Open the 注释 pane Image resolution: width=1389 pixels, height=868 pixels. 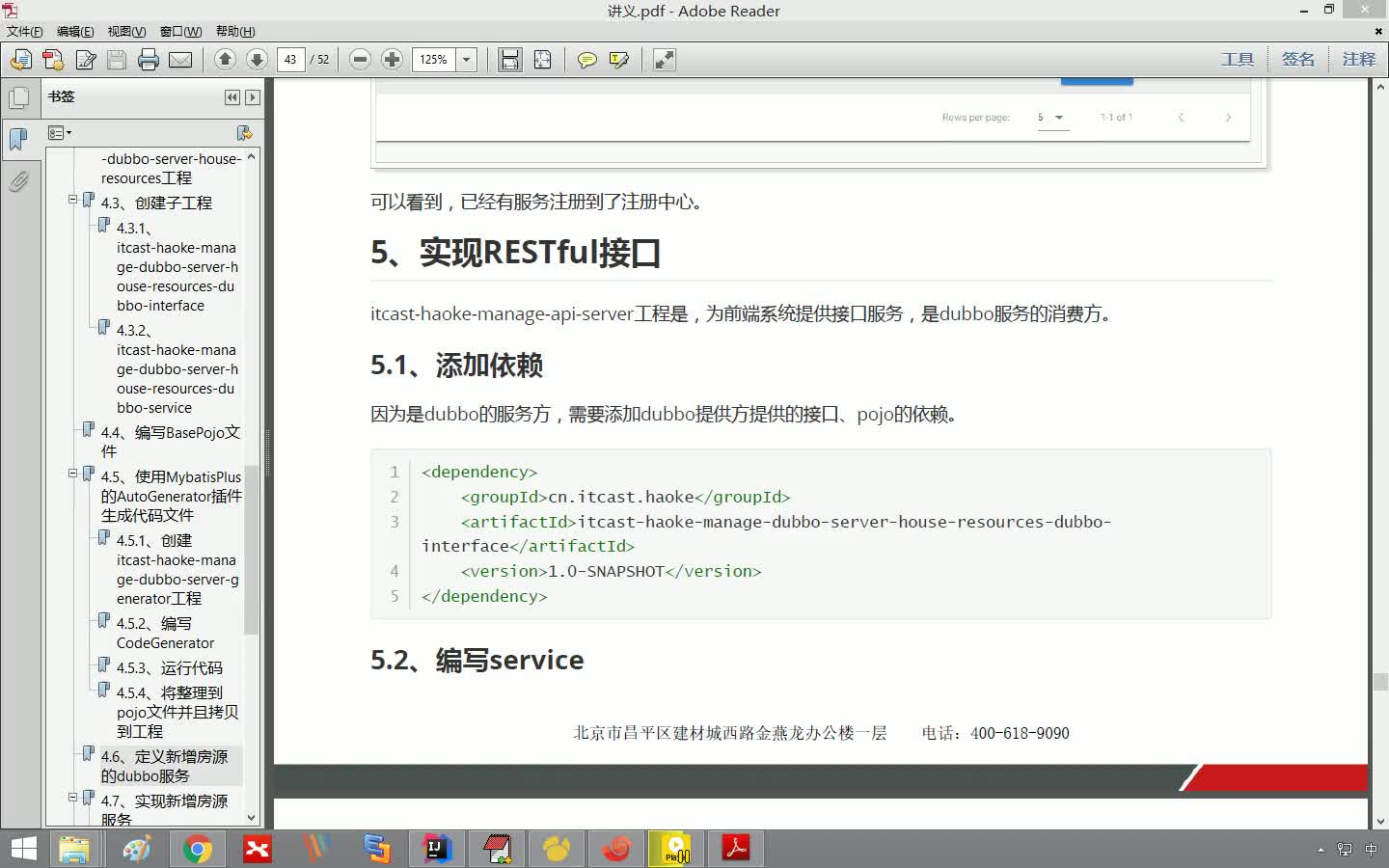click(x=1359, y=60)
